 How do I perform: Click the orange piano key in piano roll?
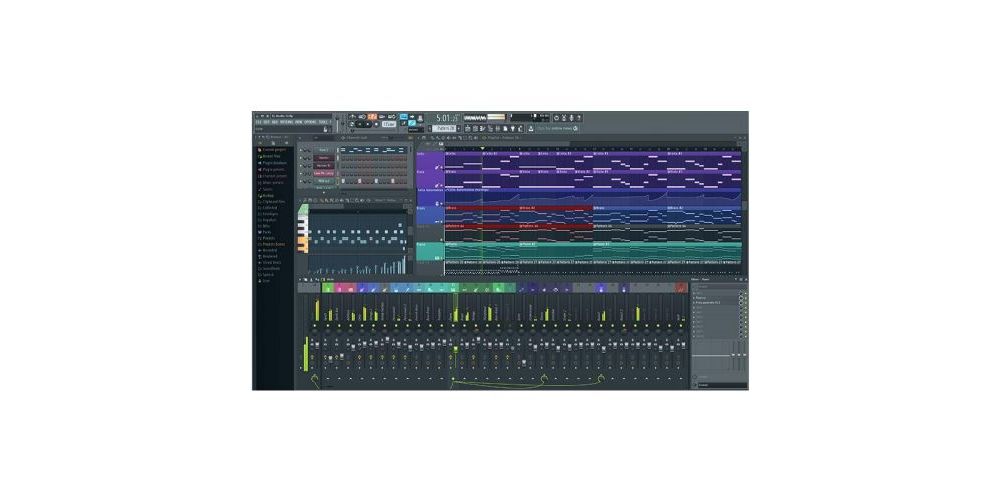(302, 242)
